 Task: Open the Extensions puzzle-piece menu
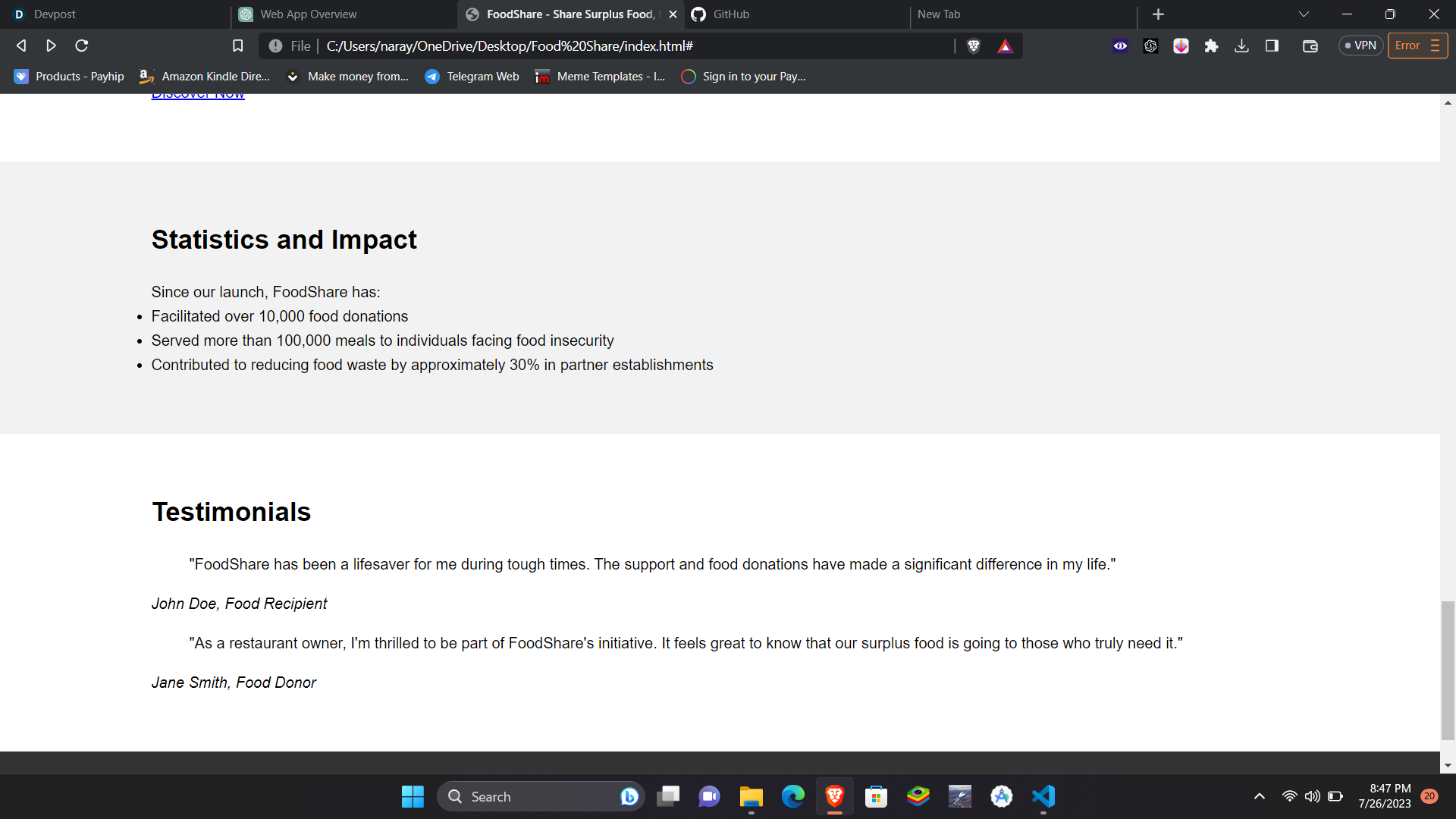1211,45
